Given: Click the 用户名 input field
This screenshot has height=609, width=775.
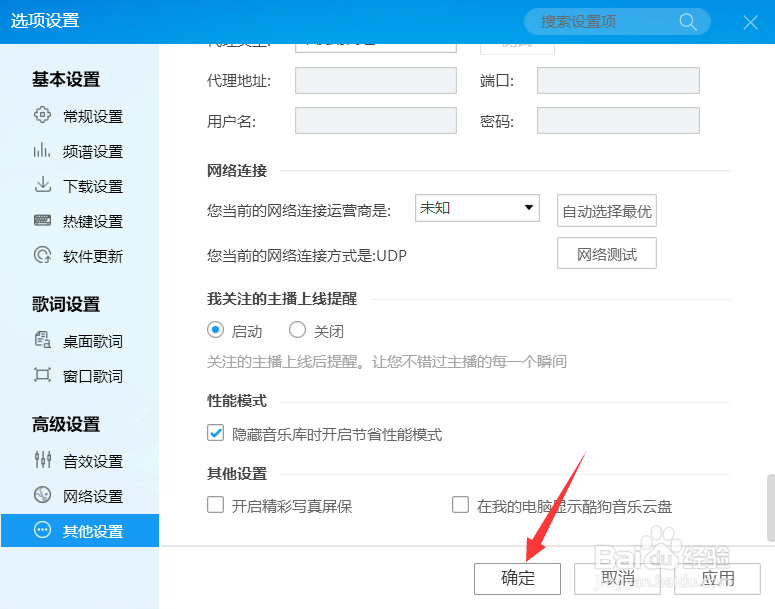Looking at the screenshot, I should point(376,121).
